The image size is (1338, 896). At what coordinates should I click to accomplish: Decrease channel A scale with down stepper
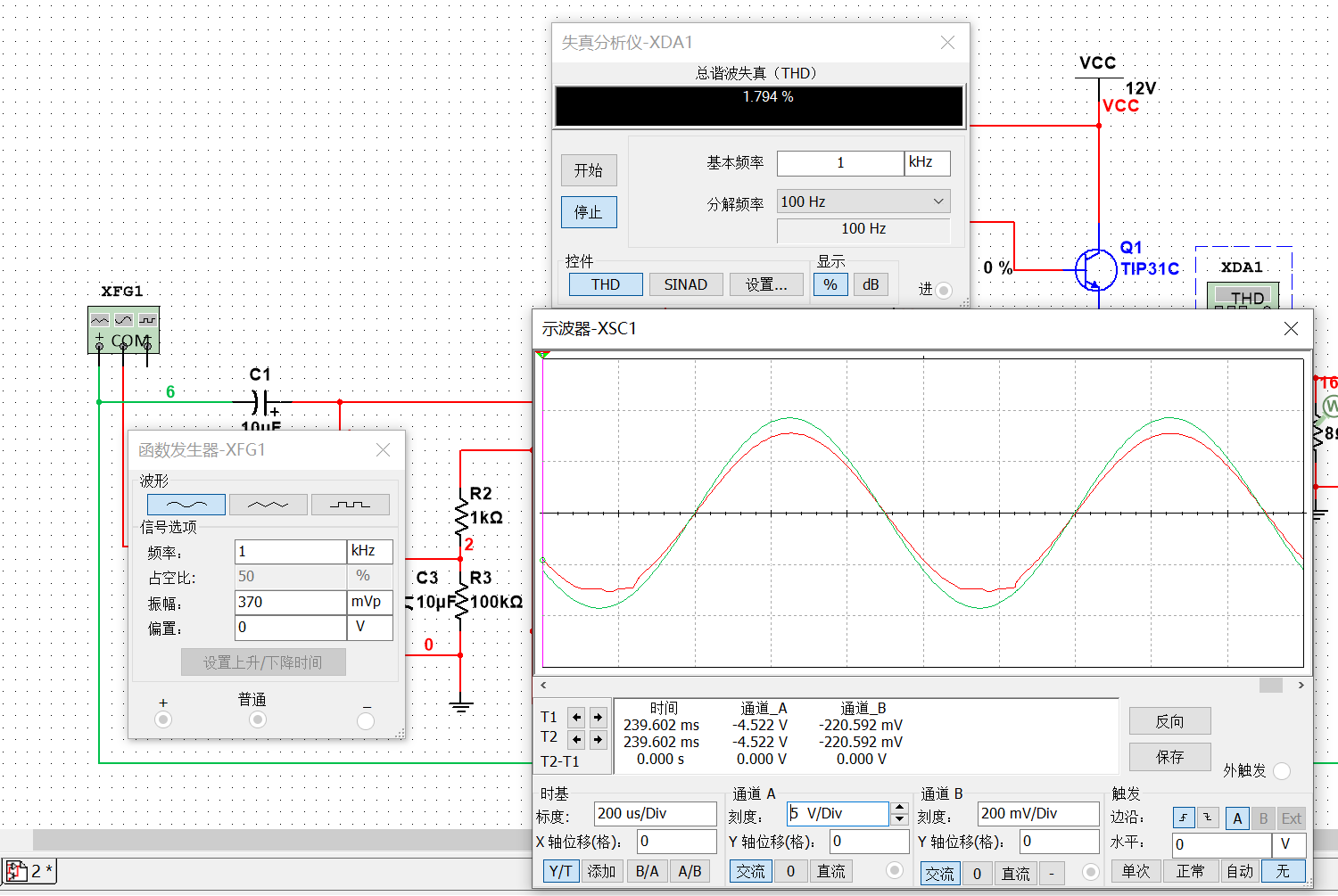click(x=899, y=819)
